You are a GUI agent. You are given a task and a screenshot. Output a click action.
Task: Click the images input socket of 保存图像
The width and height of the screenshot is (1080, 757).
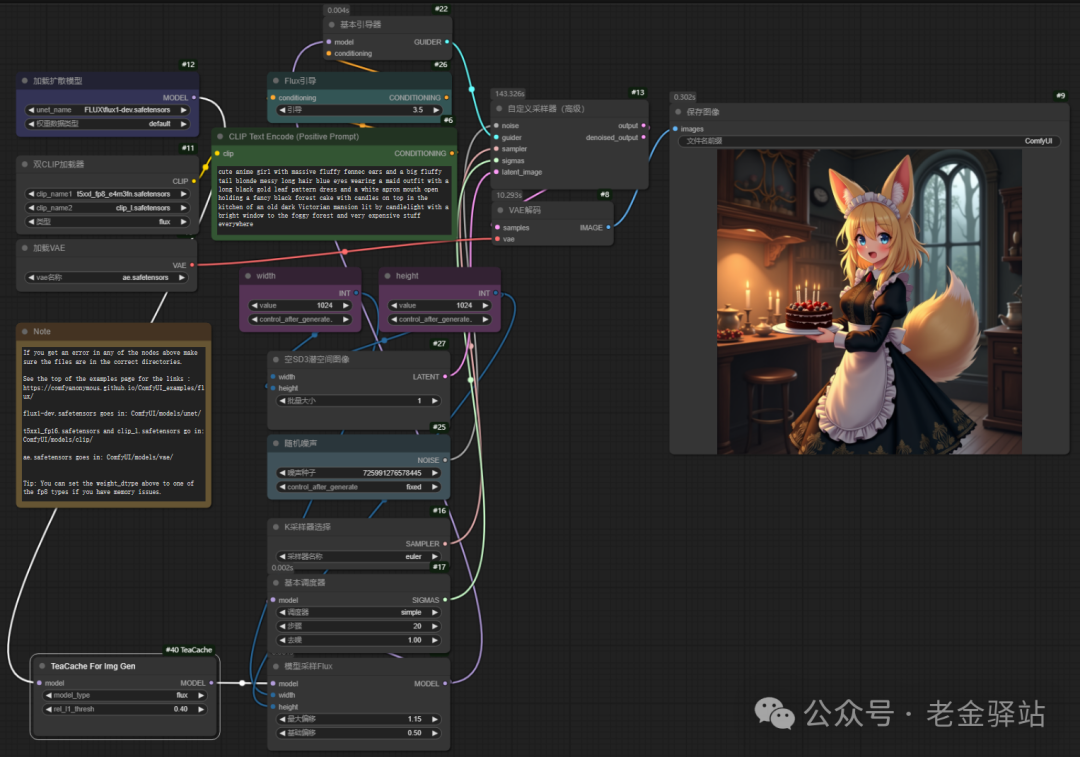675,129
